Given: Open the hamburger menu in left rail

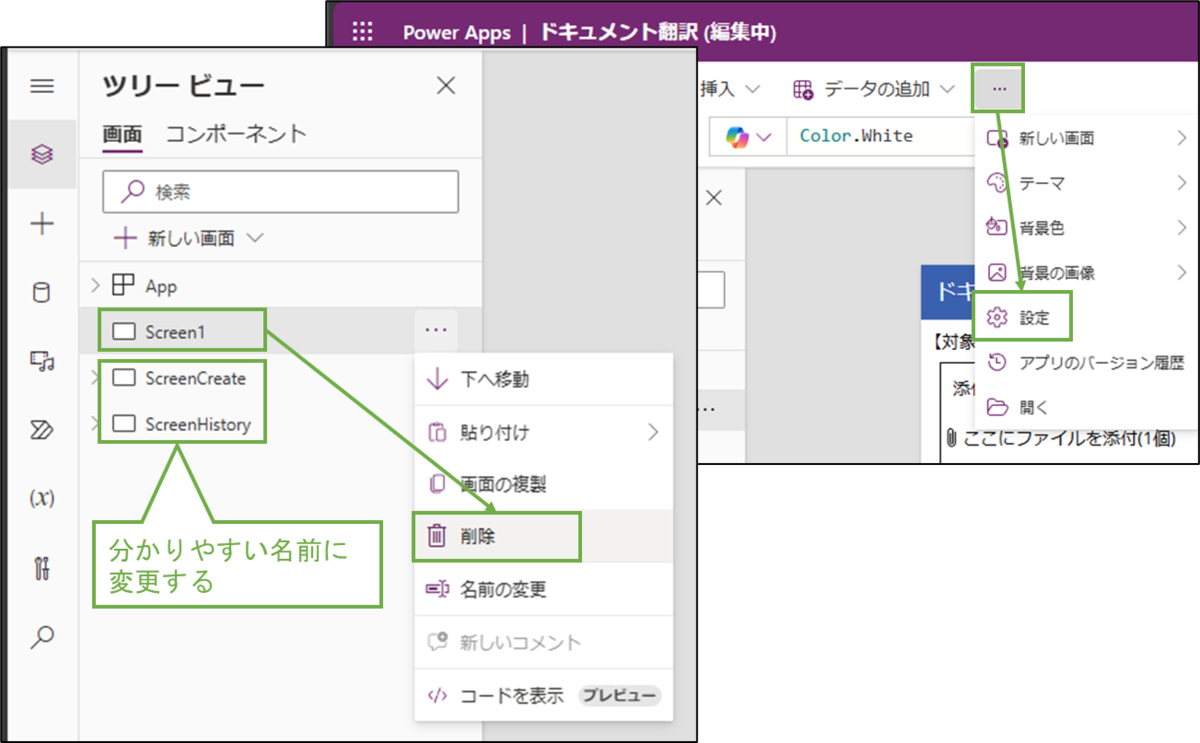Looking at the screenshot, I should coord(42,86).
